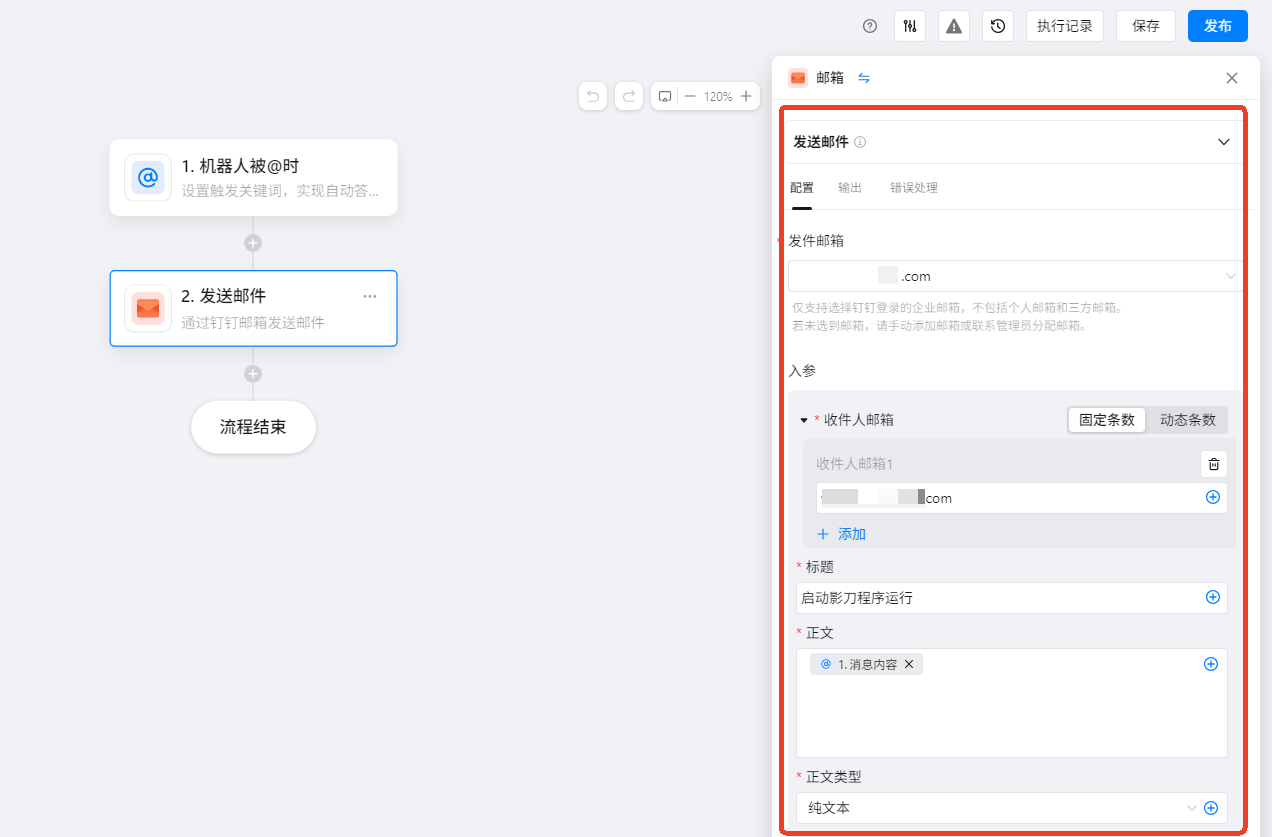Redo the last canvas change
1272x837 pixels.
pos(629,96)
